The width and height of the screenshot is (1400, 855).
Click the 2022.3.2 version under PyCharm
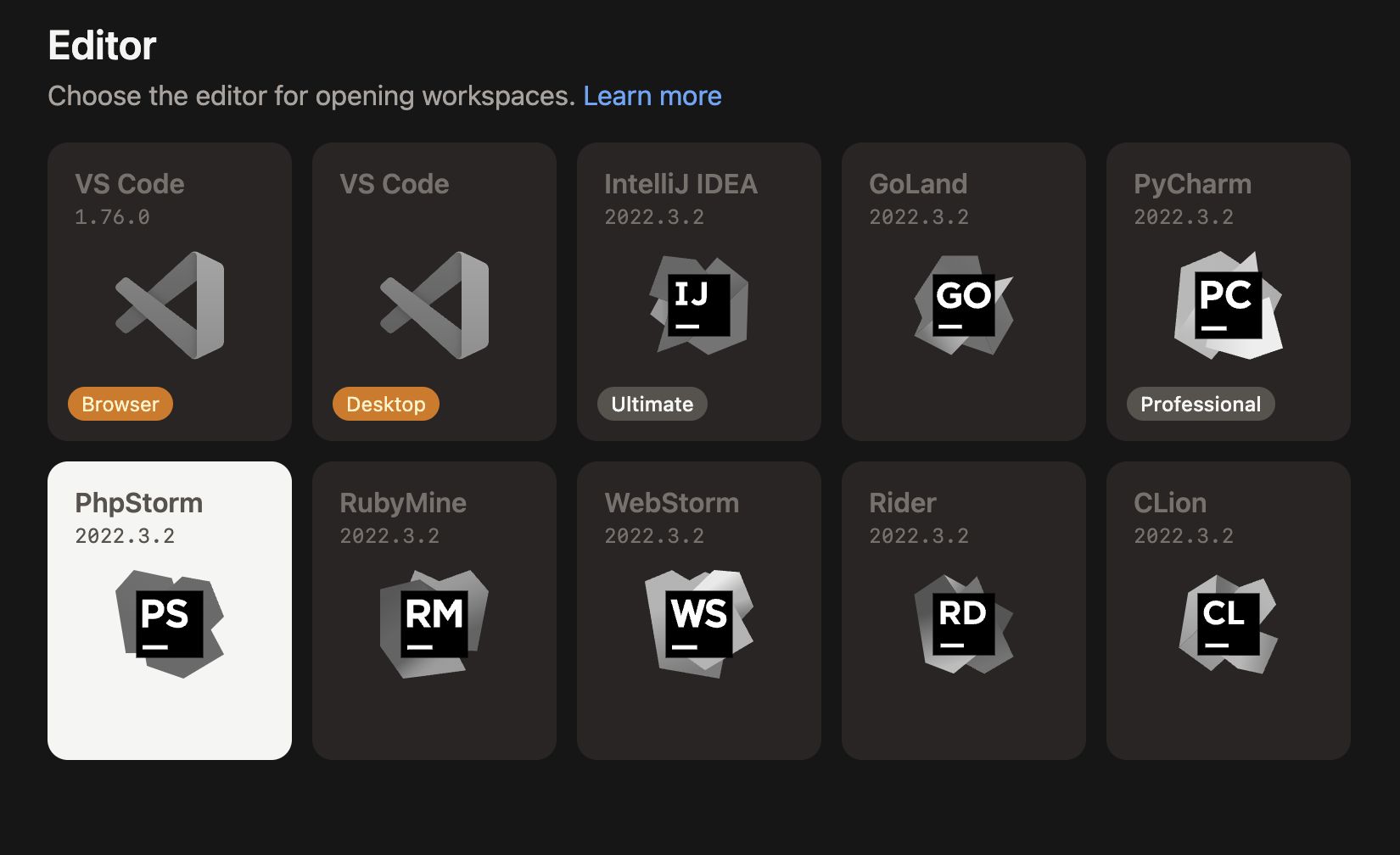click(x=1184, y=217)
